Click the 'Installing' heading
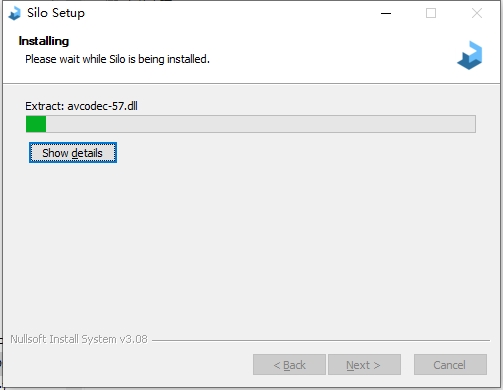503x390 pixels. (x=44, y=41)
